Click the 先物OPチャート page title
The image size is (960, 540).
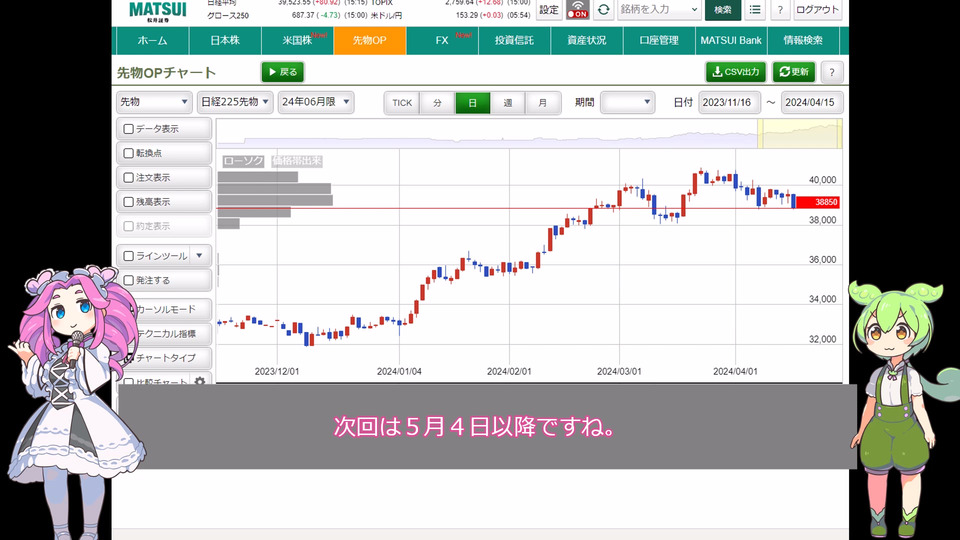pyautogui.click(x=167, y=73)
